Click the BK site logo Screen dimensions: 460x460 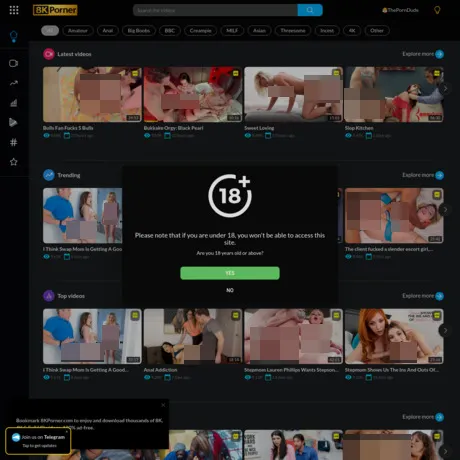click(55, 10)
